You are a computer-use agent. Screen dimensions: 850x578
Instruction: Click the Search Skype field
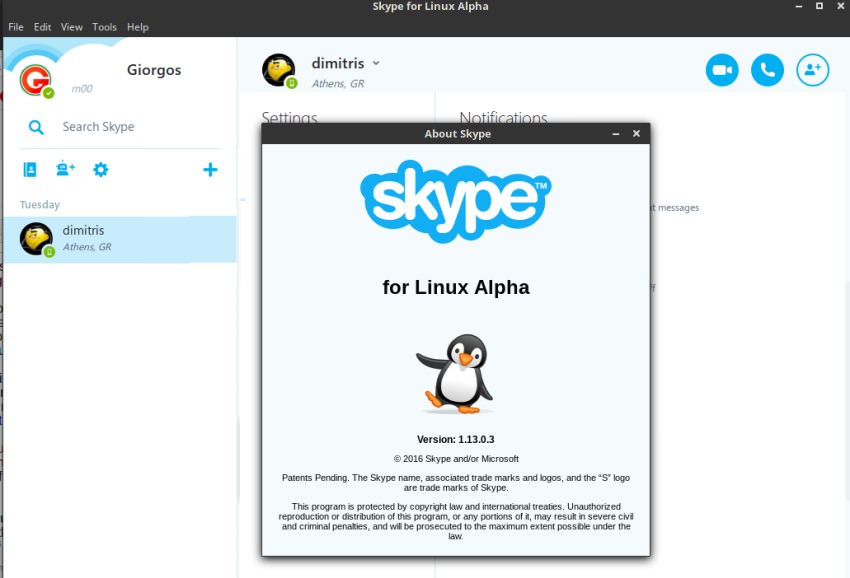130,127
